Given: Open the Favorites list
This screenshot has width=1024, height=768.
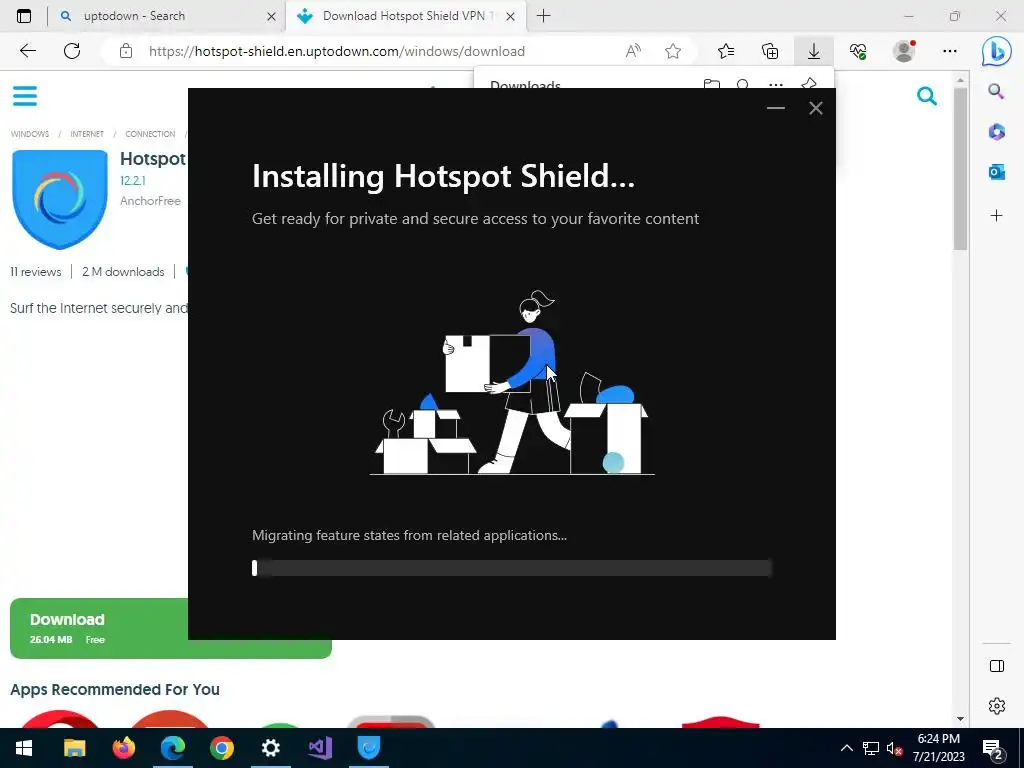Looking at the screenshot, I should point(726,51).
